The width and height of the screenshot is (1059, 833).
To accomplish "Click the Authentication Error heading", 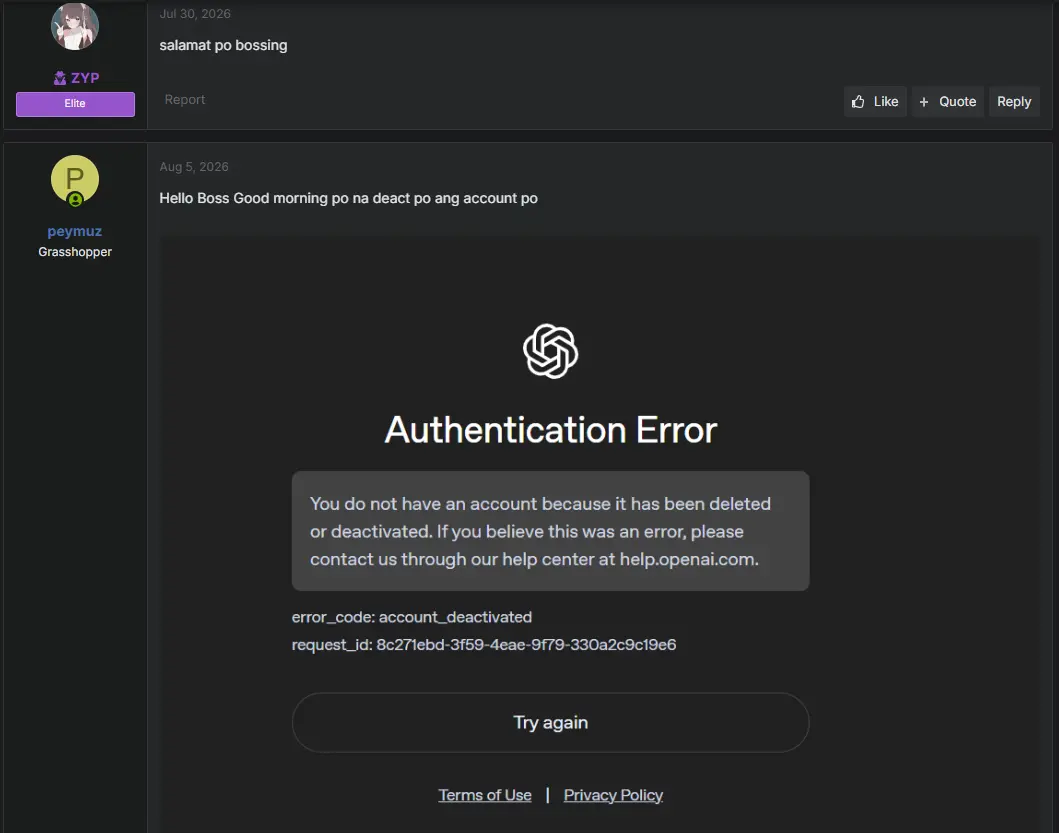I will 550,430.
